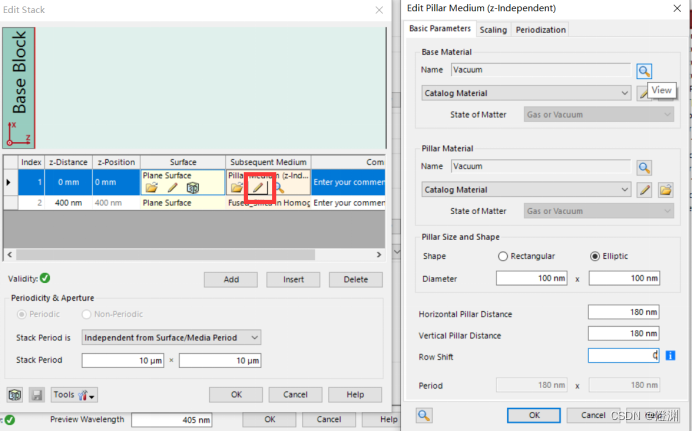Select Rectangular pillar shape
Viewport: 693px width, 431px height.
526,256
